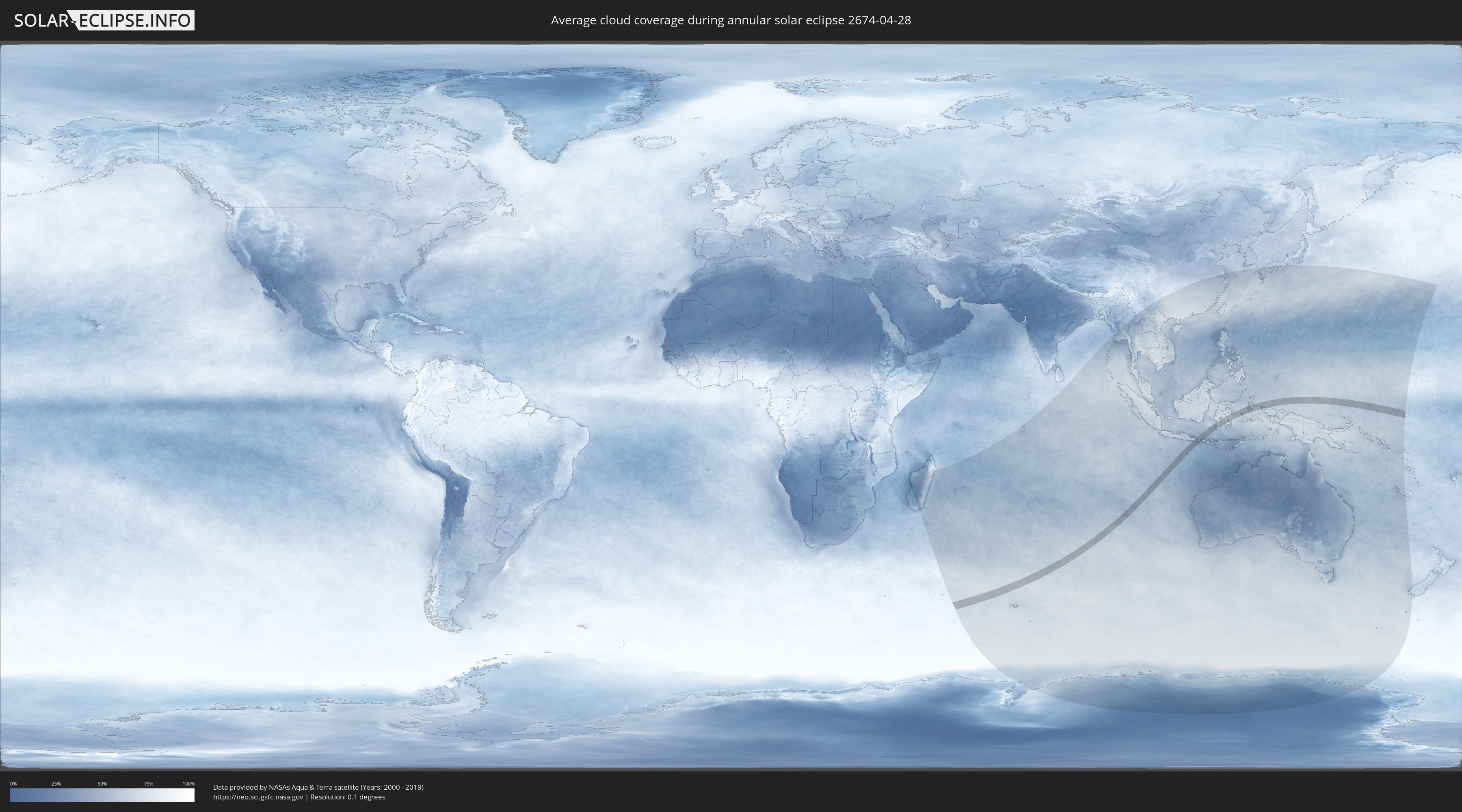Click the '75%' legend label
The height and width of the screenshot is (812, 1462).
148,784
